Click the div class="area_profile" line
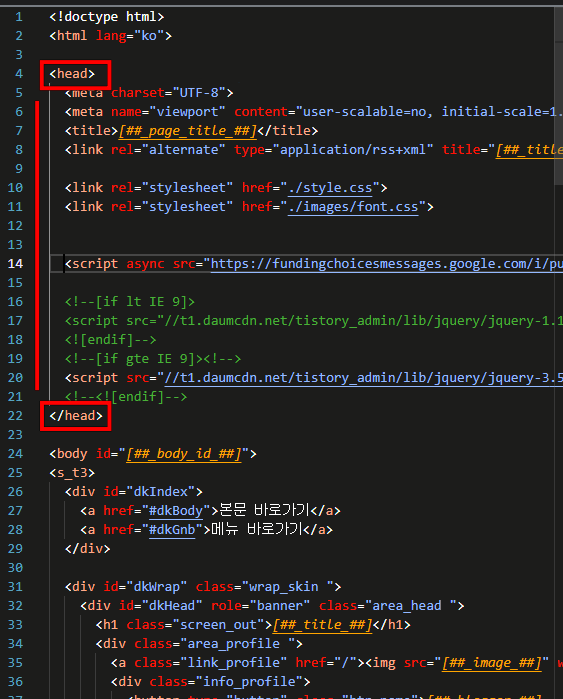 199,644
